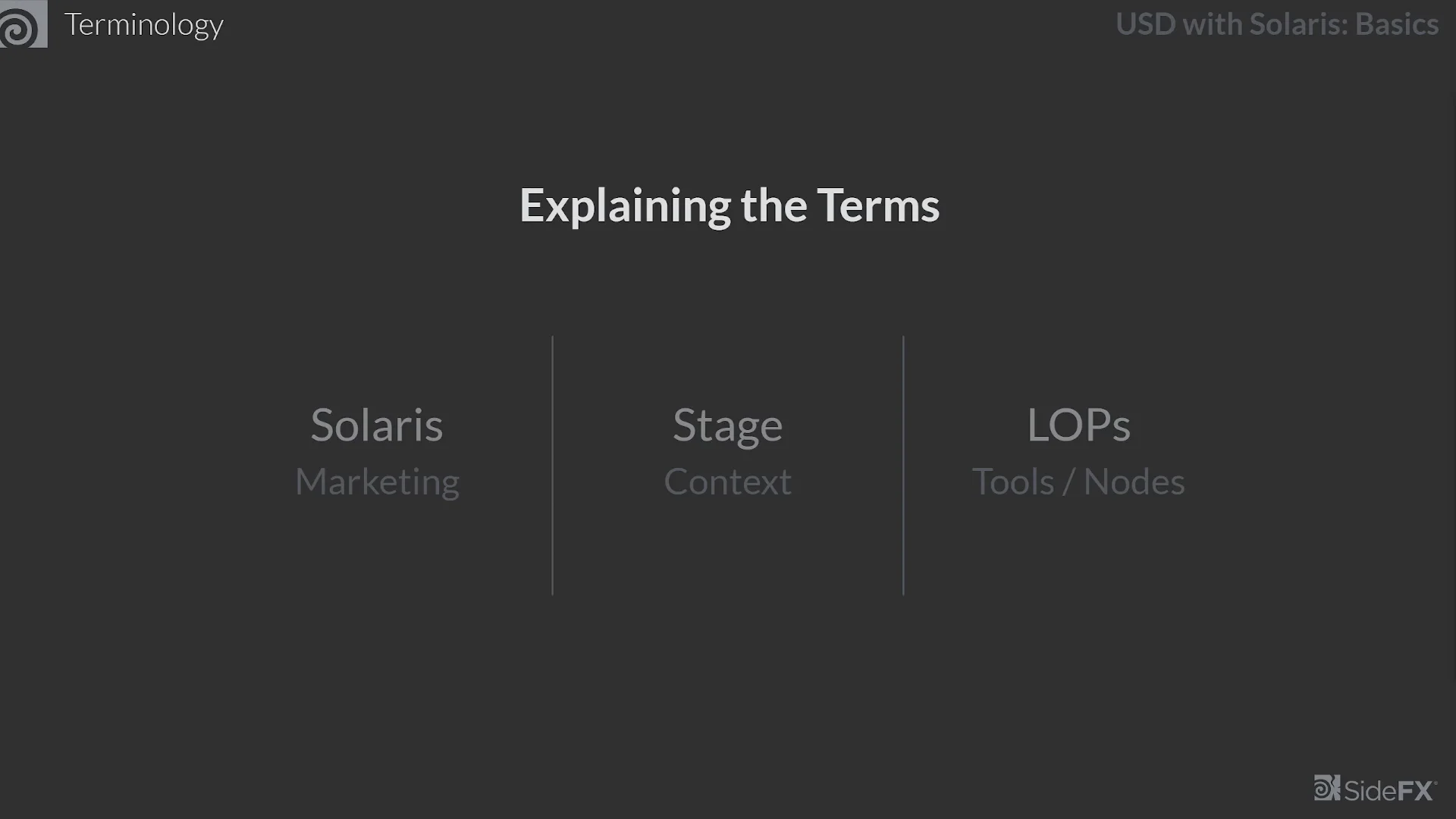Click the word "Nodes" under LOPs
Viewport: 1456px width, 819px height.
1134,482
